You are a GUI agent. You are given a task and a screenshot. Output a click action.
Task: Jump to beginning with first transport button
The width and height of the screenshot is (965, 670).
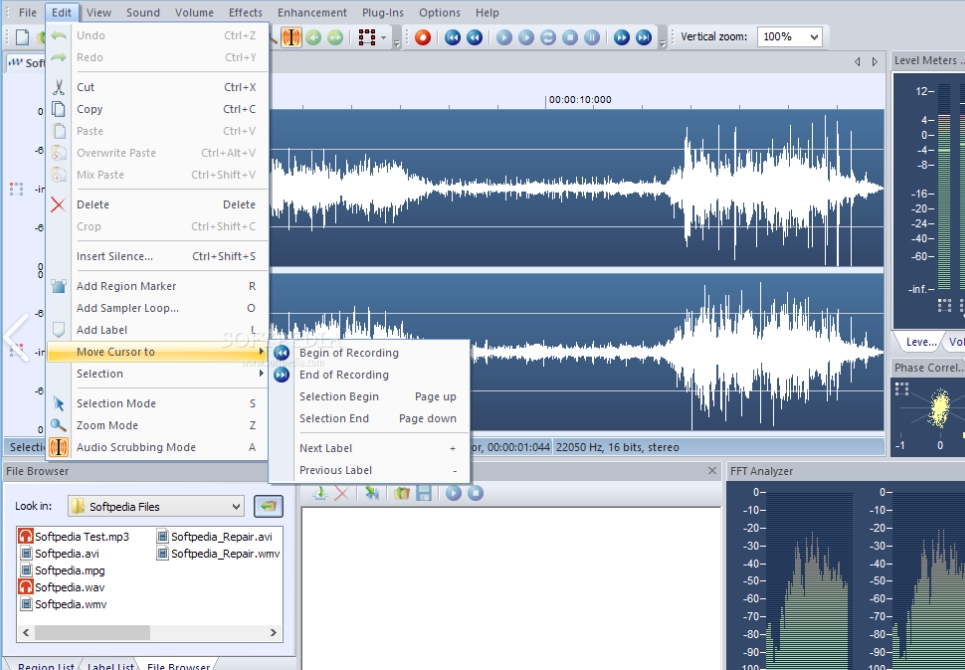(452, 38)
